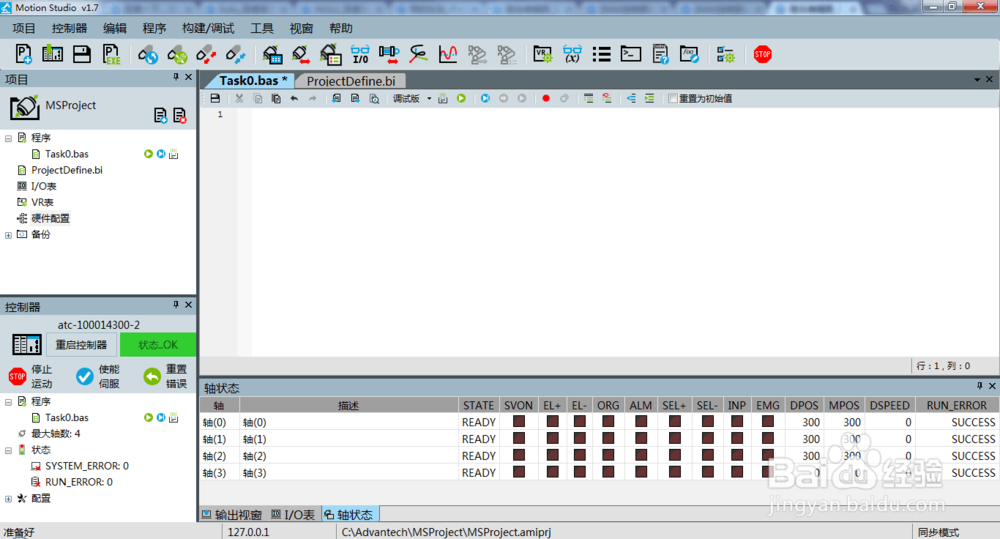
Task: Click the 停止运动 stop button
Action: pyautogui.click(x=30, y=376)
